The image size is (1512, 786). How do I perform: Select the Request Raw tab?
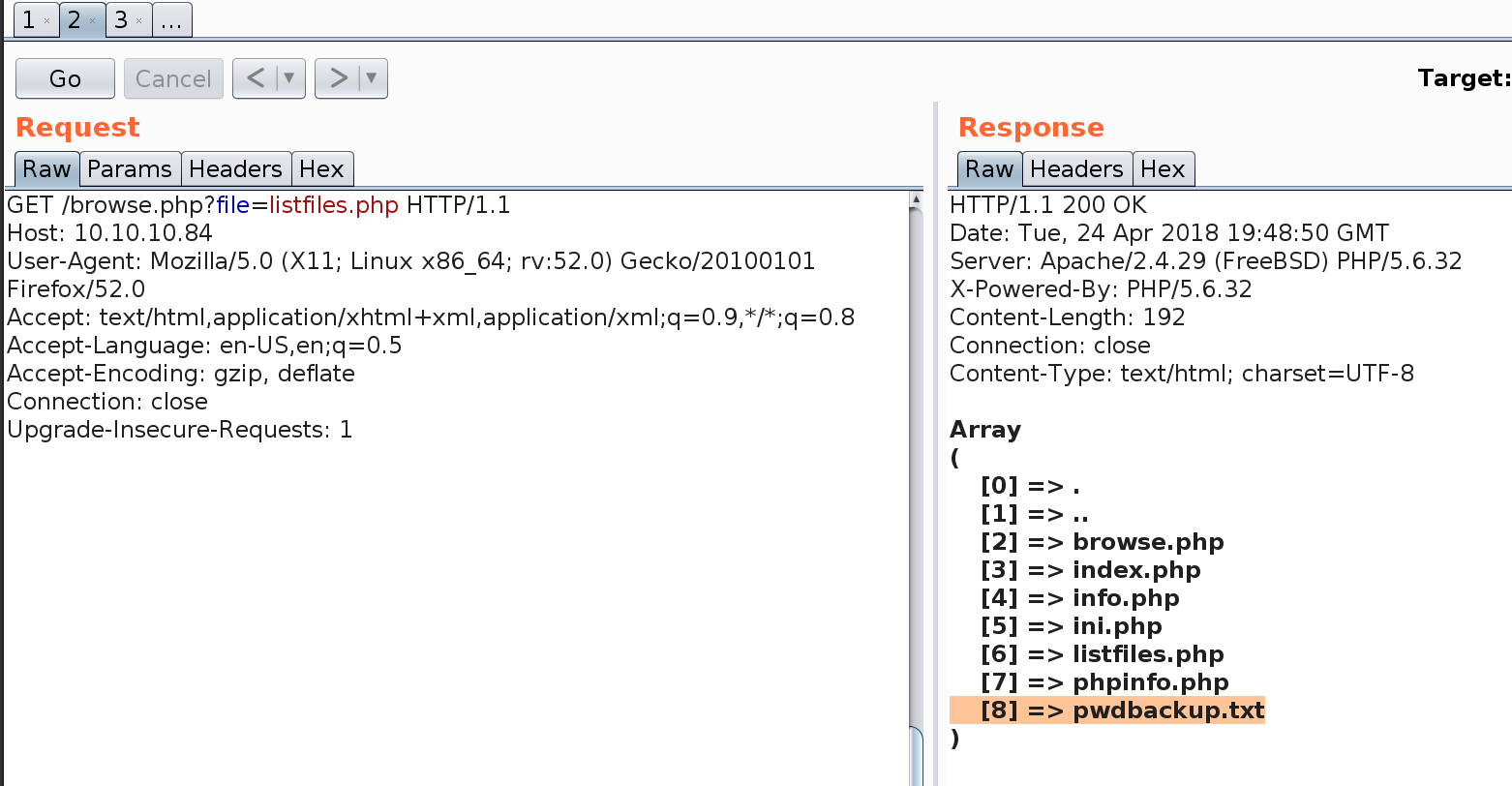pos(46,168)
